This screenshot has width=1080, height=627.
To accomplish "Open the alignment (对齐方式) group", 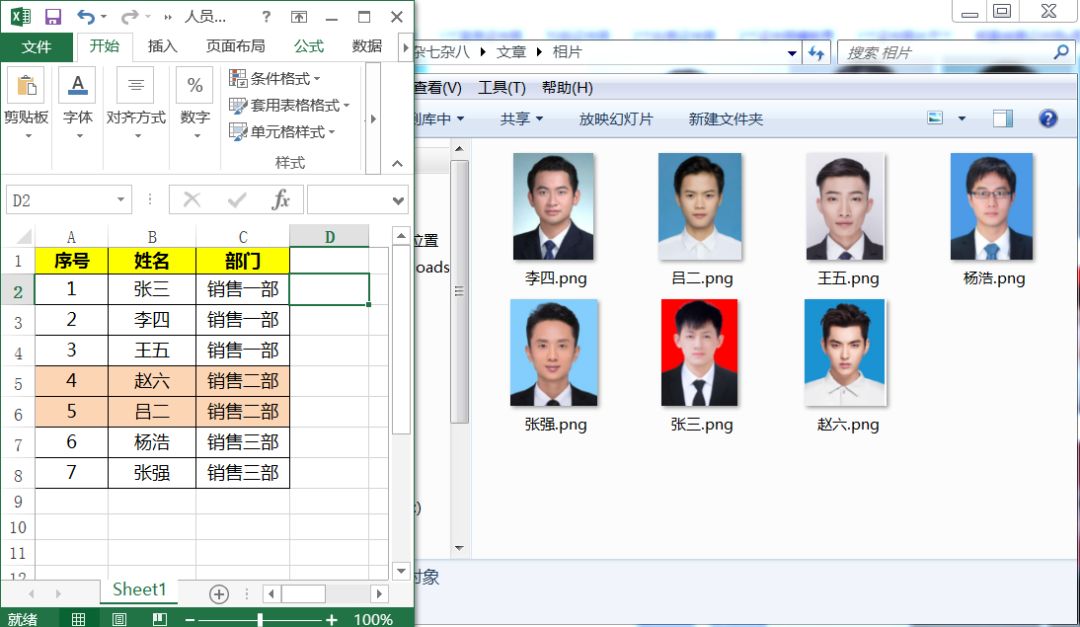I will click(x=136, y=103).
